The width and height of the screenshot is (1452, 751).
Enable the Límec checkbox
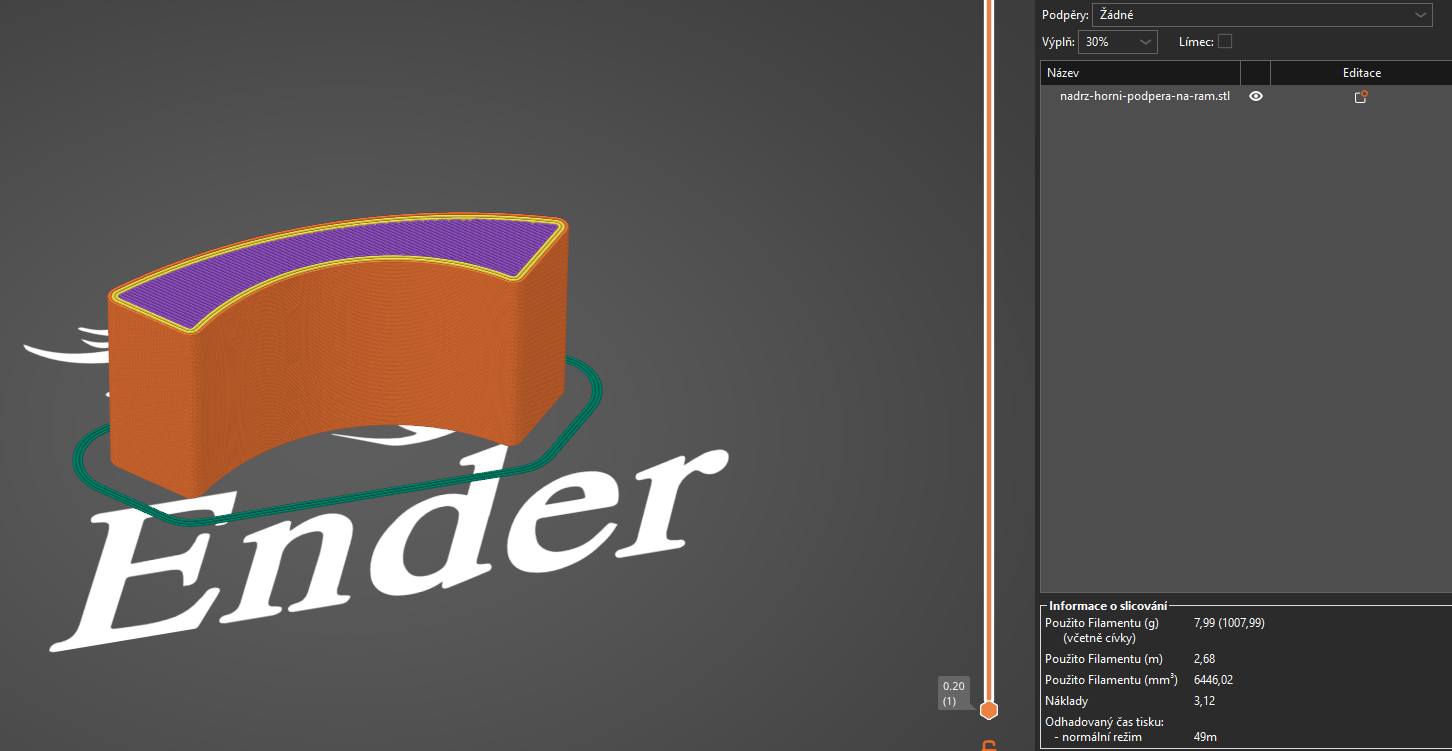coord(1225,42)
